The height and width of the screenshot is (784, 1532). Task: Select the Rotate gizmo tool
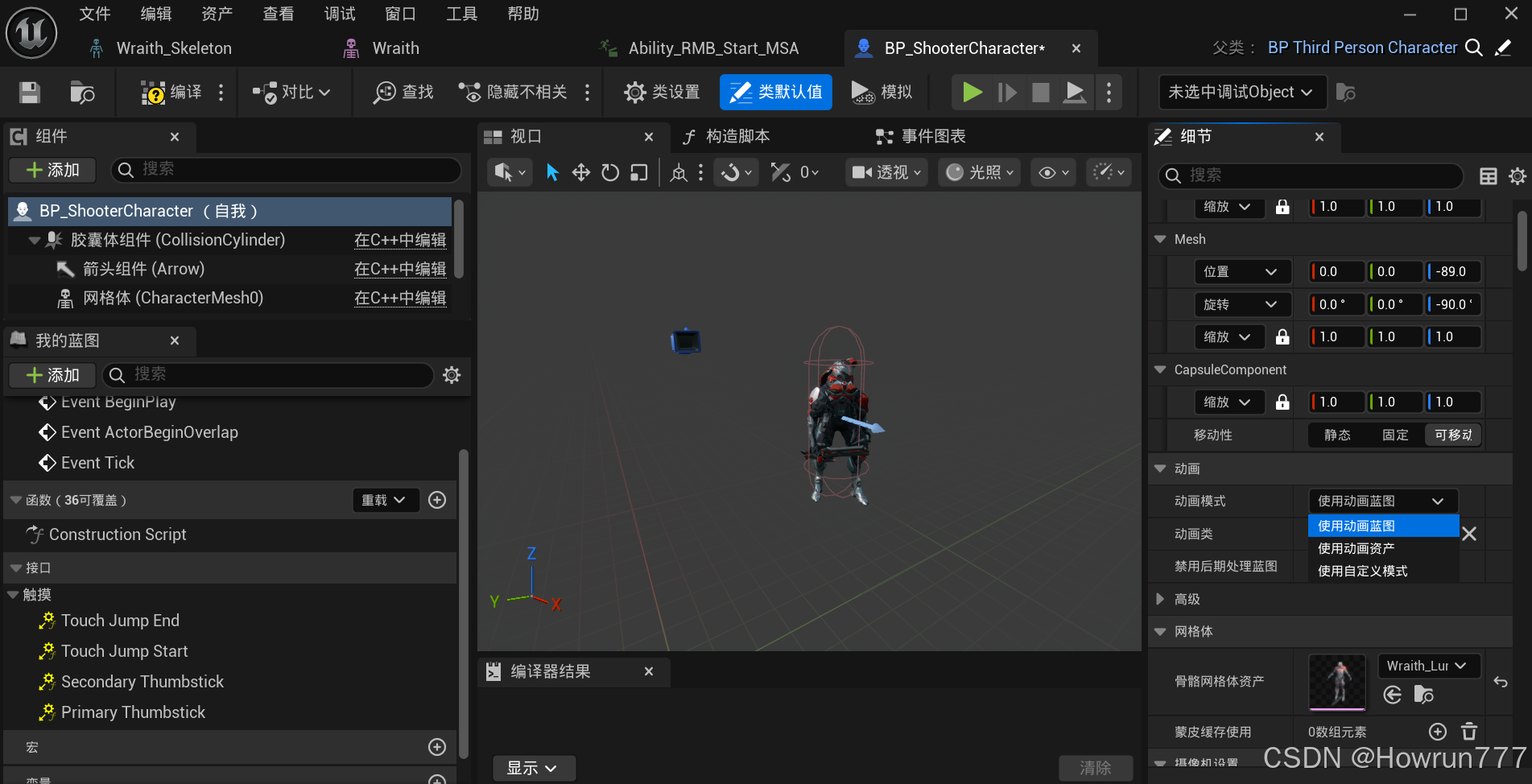(x=610, y=172)
